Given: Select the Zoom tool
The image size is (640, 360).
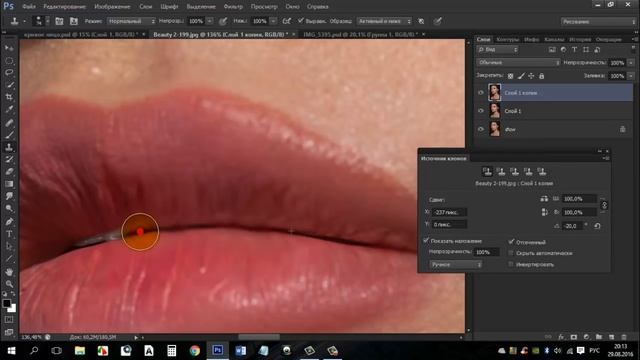Looking at the screenshot, I should pos(9,284).
